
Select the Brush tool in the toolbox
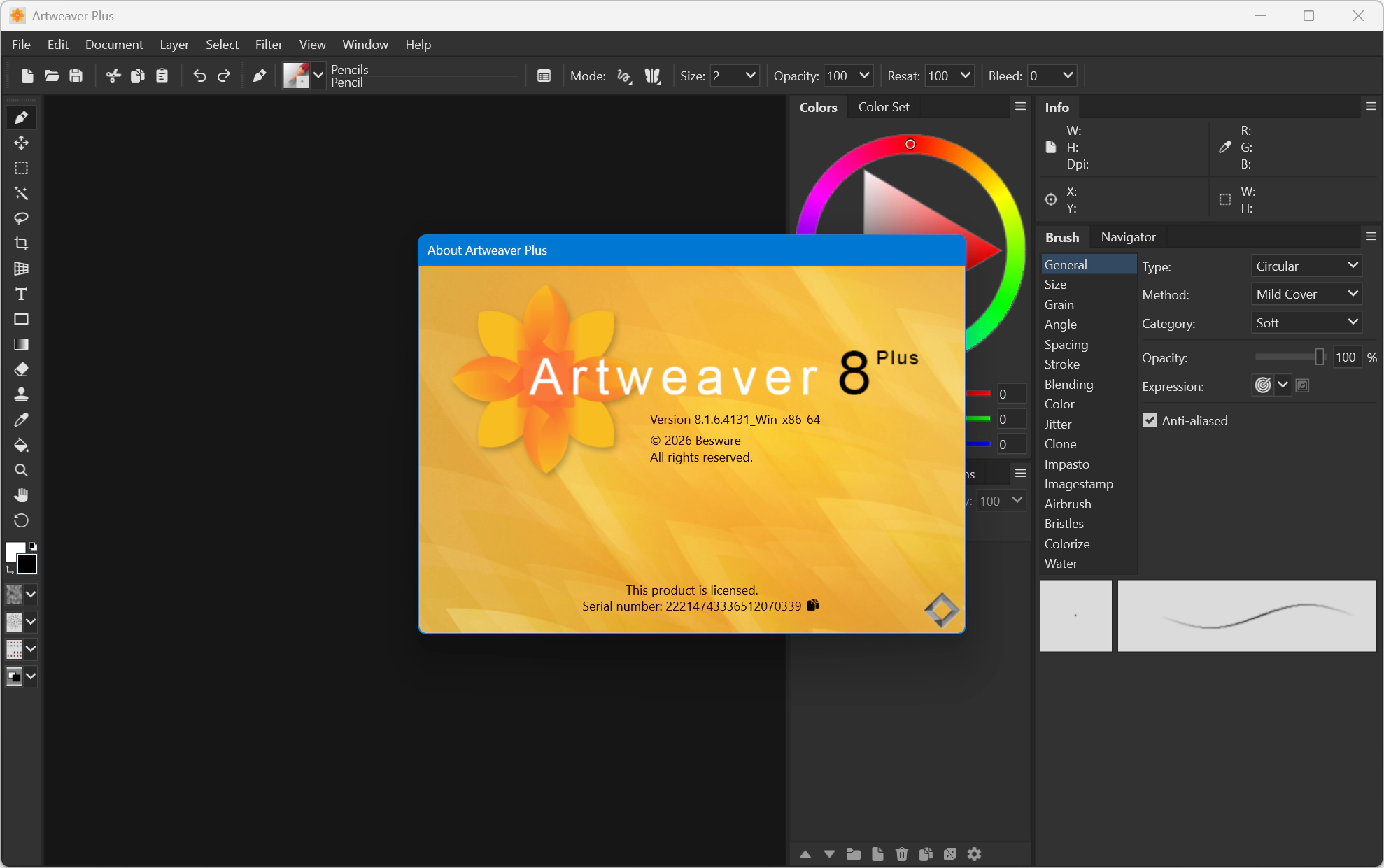(x=21, y=118)
